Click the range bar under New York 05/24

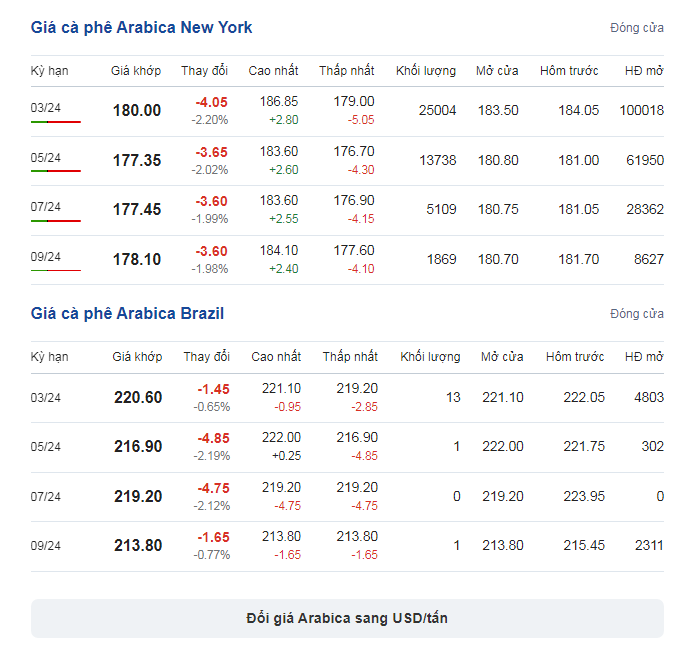point(56,171)
